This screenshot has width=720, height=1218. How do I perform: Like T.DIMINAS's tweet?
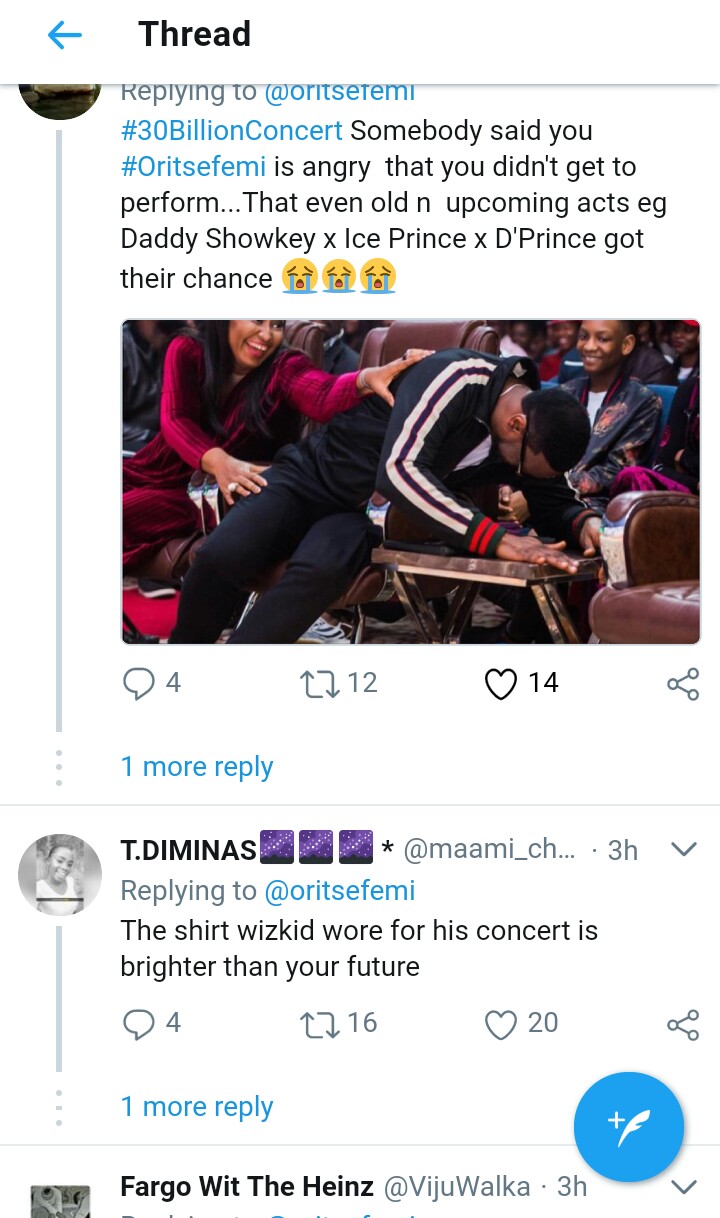point(500,1023)
